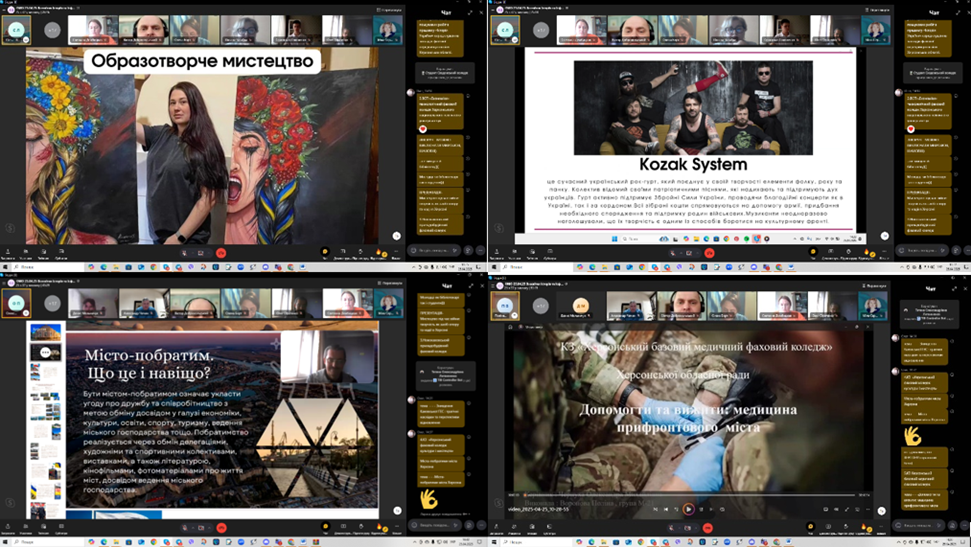This screenshot has height=547, width=971.
Task: Select headphones man tile in Образотворче мистецтво window
Action: point(143,29)
